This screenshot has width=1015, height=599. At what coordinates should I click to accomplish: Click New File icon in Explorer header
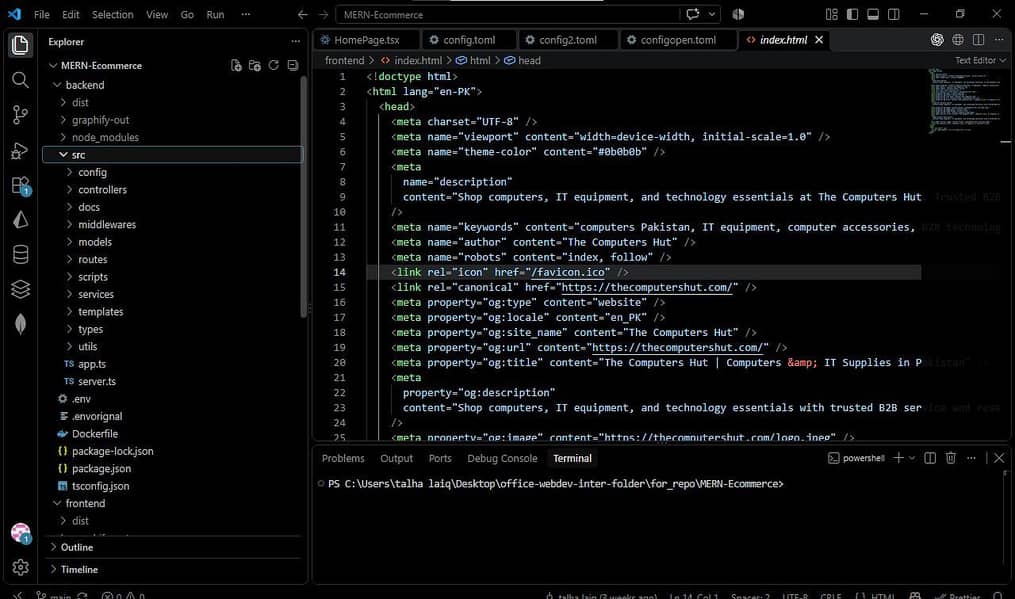pyautogui.click(x=236, y=65)
